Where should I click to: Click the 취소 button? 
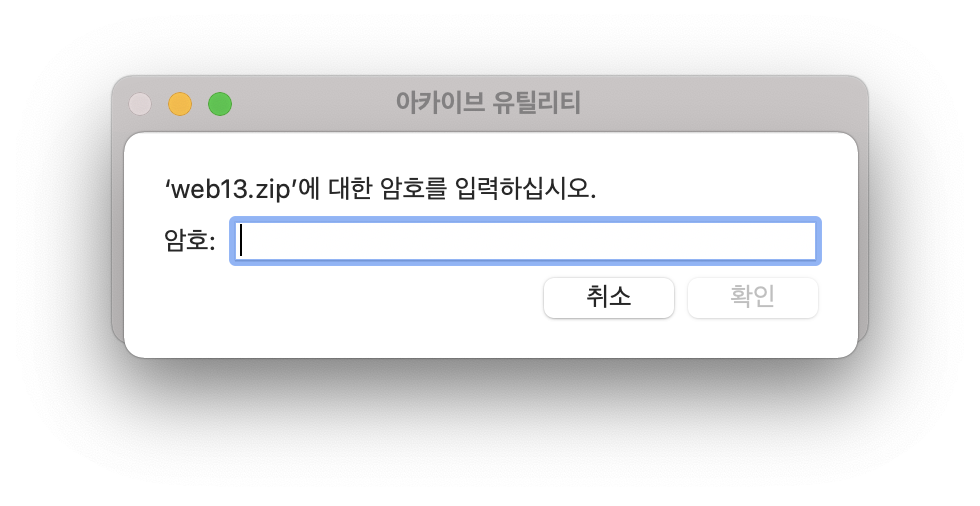pos(609,298)
